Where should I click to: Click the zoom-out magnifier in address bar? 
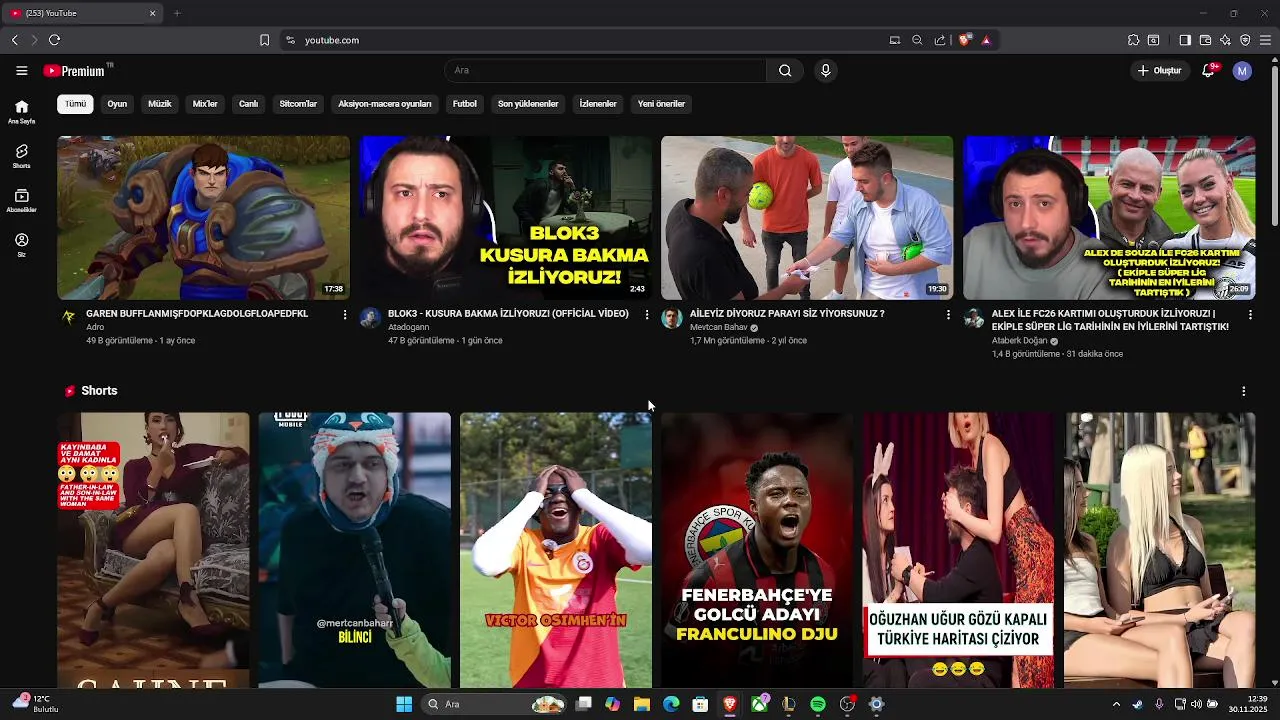(917, 40)
